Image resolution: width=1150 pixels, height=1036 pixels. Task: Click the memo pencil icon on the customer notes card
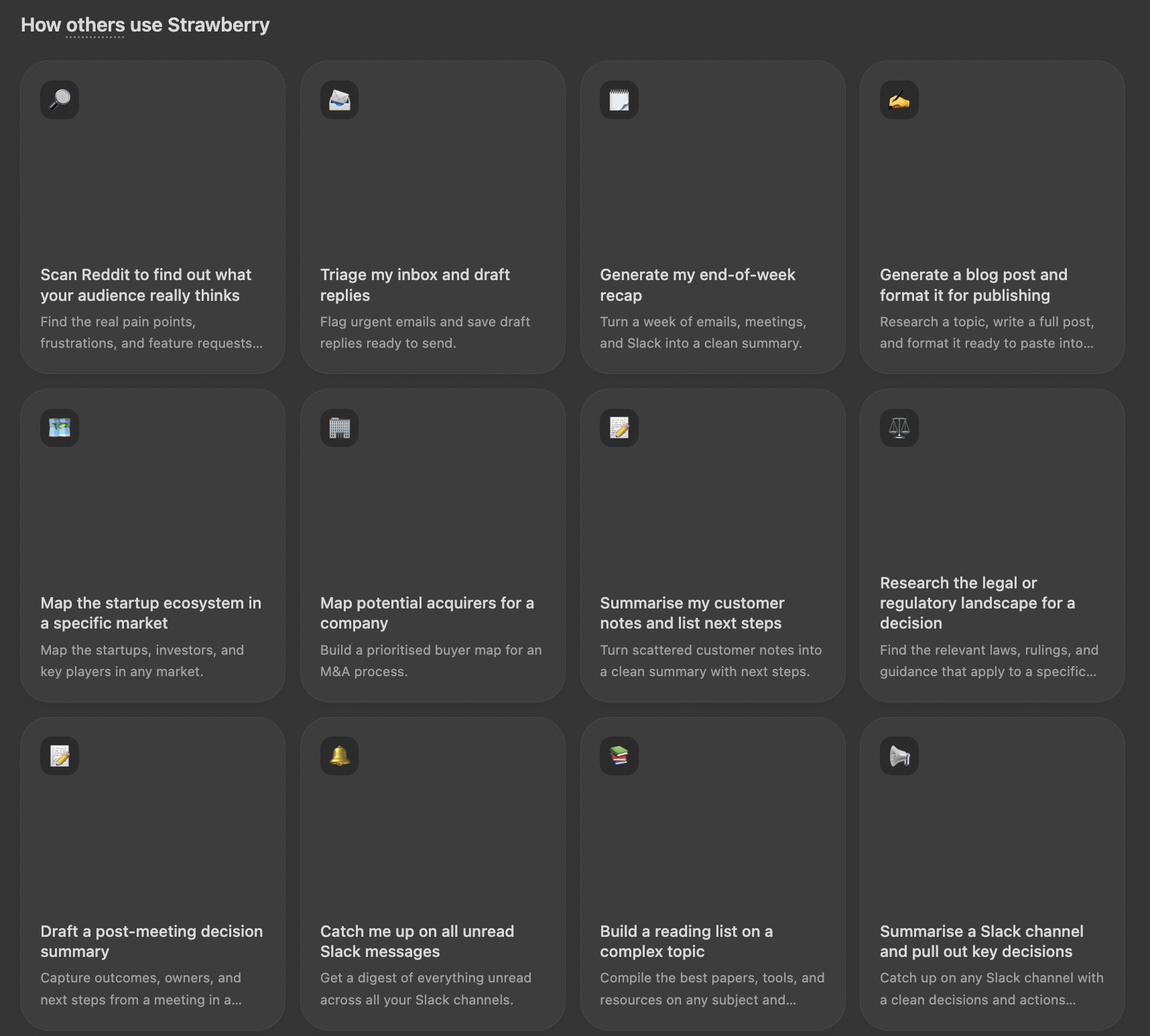[619, 428]
